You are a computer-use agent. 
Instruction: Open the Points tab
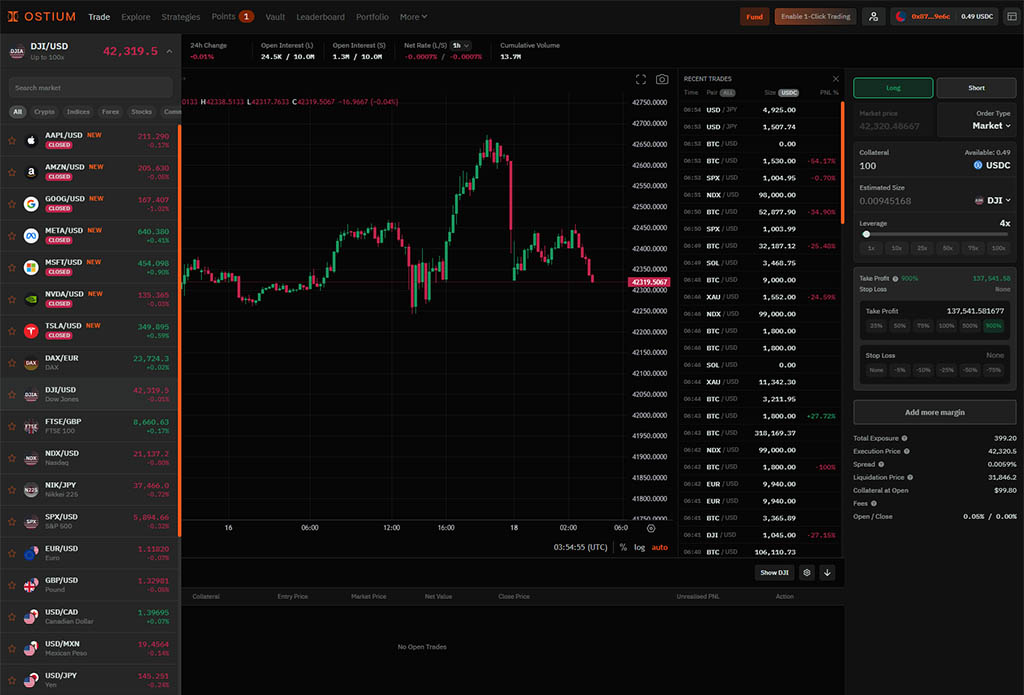tap(232, 16)
